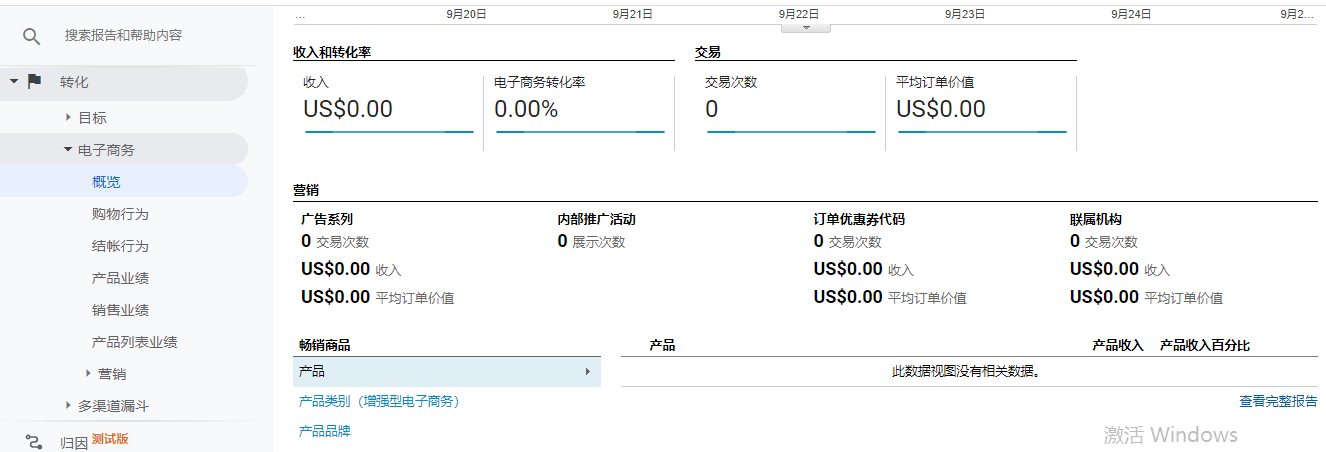This screenshot has height=452, width=1326.
Task: Click the flag icon beside 转化
Action: (35, 81)
